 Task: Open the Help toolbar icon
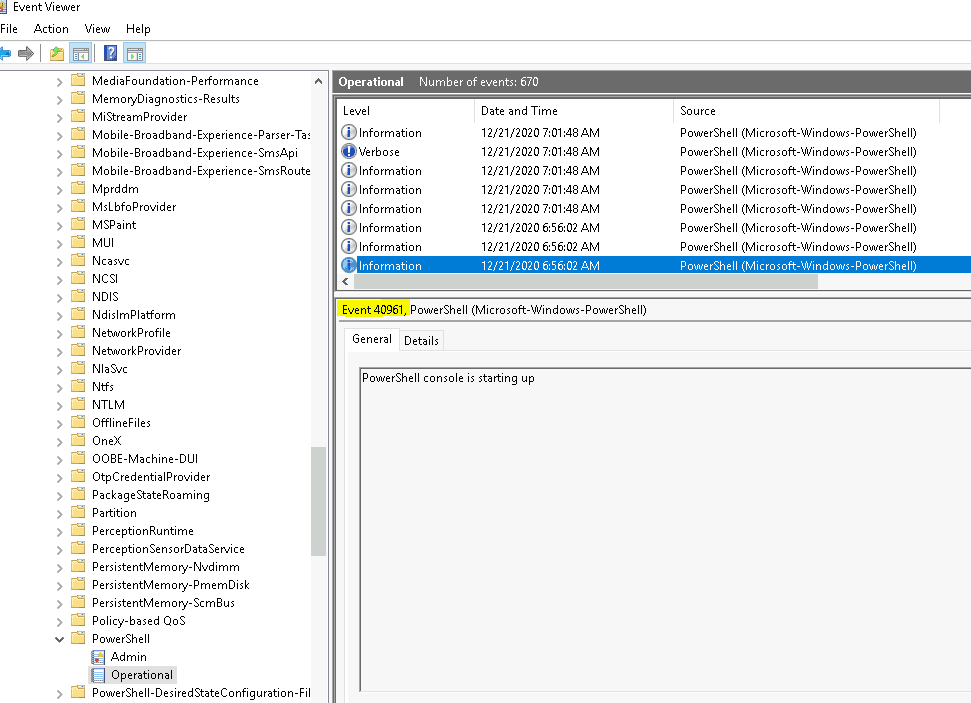click(110, 53)
